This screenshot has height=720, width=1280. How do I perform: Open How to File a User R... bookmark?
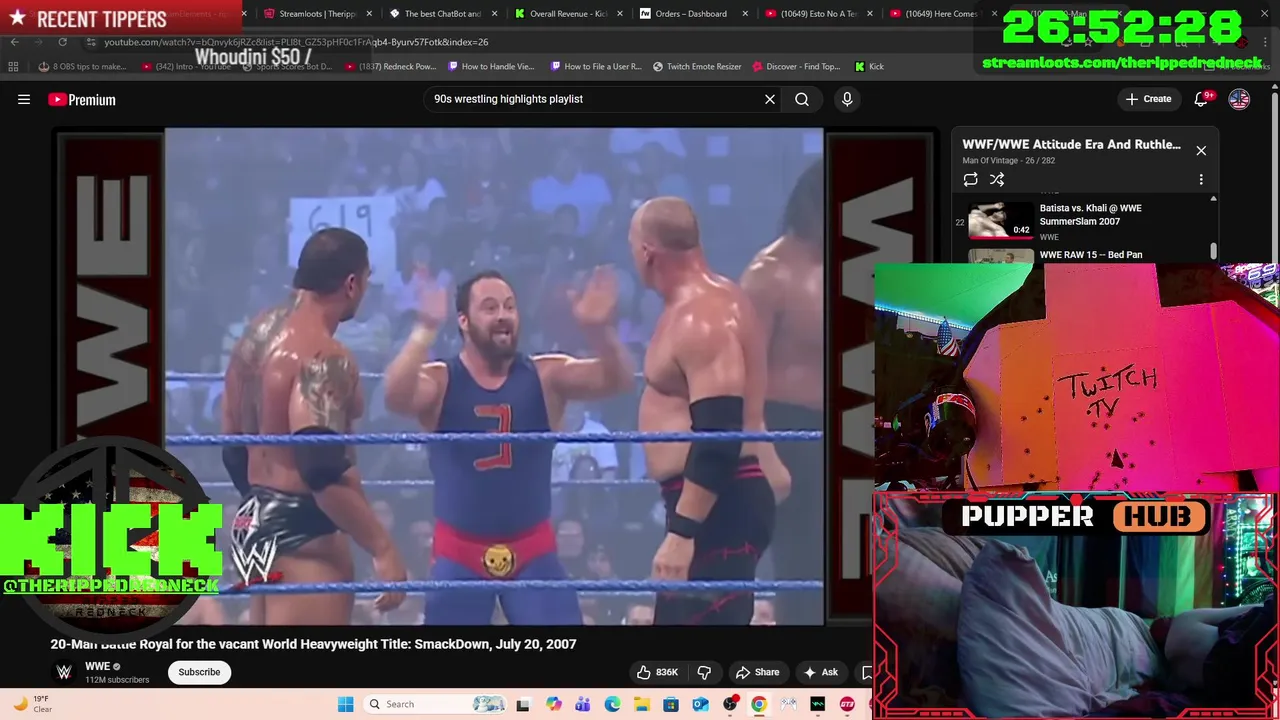(596, 67)
